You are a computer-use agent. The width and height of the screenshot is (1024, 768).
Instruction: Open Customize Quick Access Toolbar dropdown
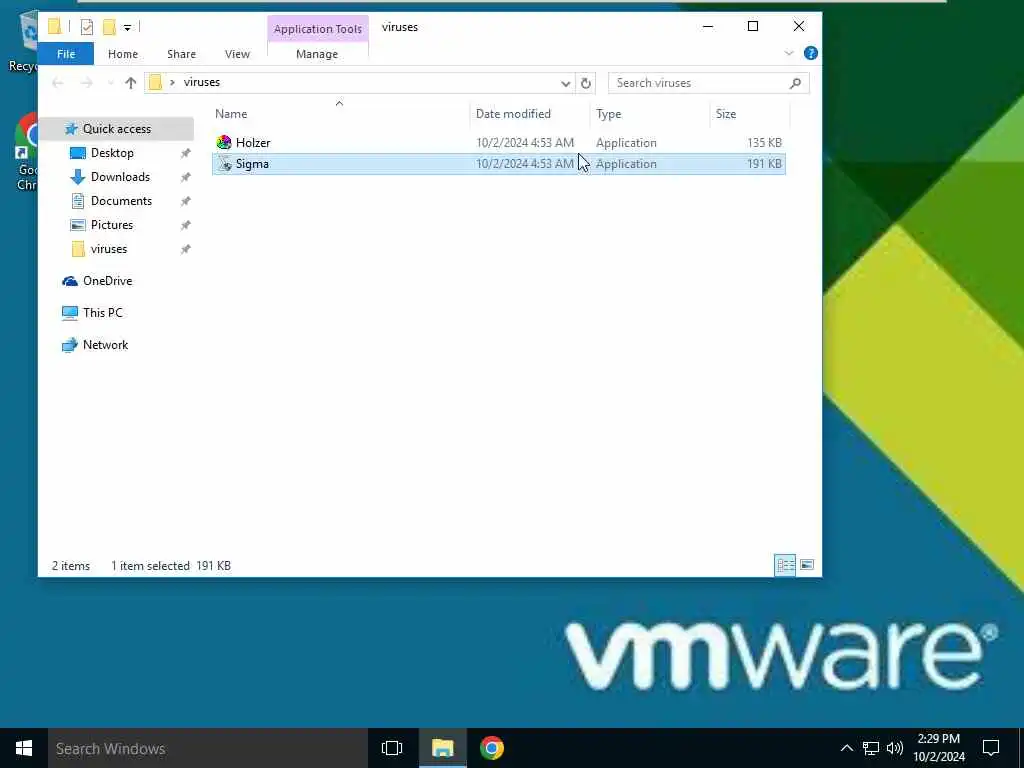[127, 27]
